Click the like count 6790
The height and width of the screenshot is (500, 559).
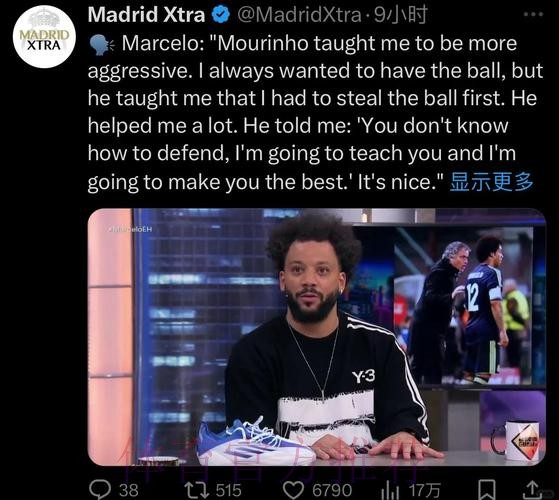click(x=332, y=490)
